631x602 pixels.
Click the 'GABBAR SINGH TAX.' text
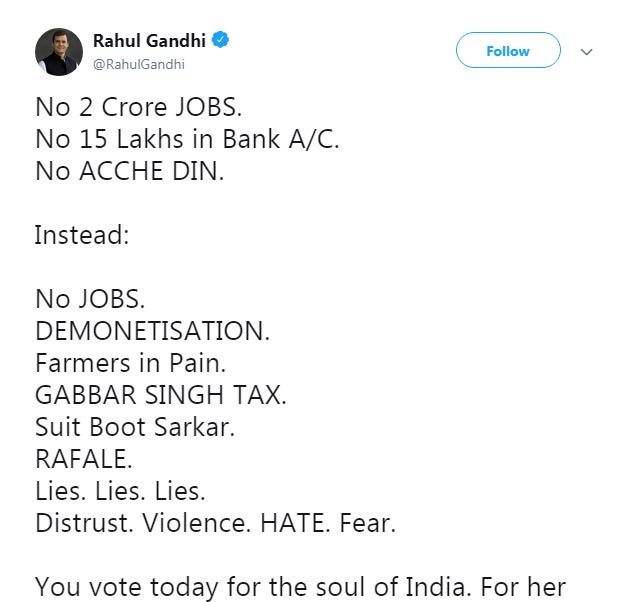[x=161, y=395]
